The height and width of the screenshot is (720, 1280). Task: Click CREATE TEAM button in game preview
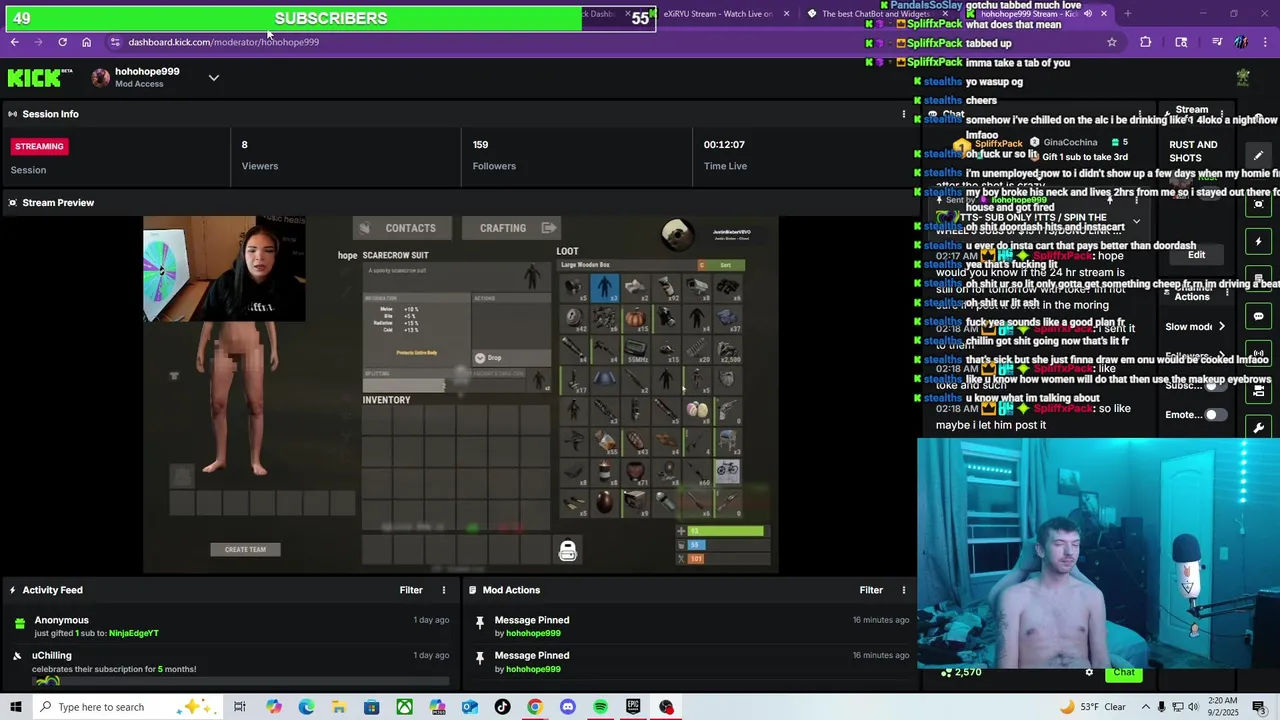click(245, 549)
